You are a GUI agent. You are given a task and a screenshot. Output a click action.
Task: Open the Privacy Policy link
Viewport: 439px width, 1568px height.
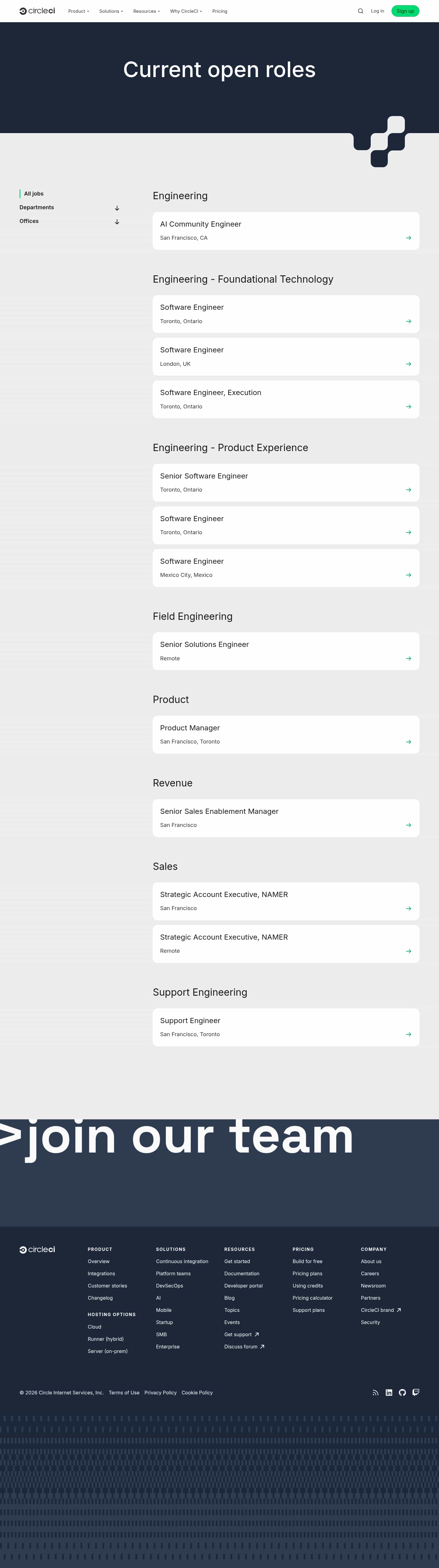coord(160,1392)
